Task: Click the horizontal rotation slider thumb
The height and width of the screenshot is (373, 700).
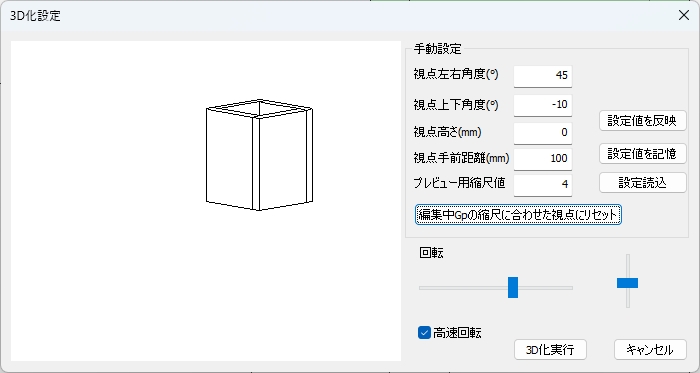Action: (x=513, y=287)
